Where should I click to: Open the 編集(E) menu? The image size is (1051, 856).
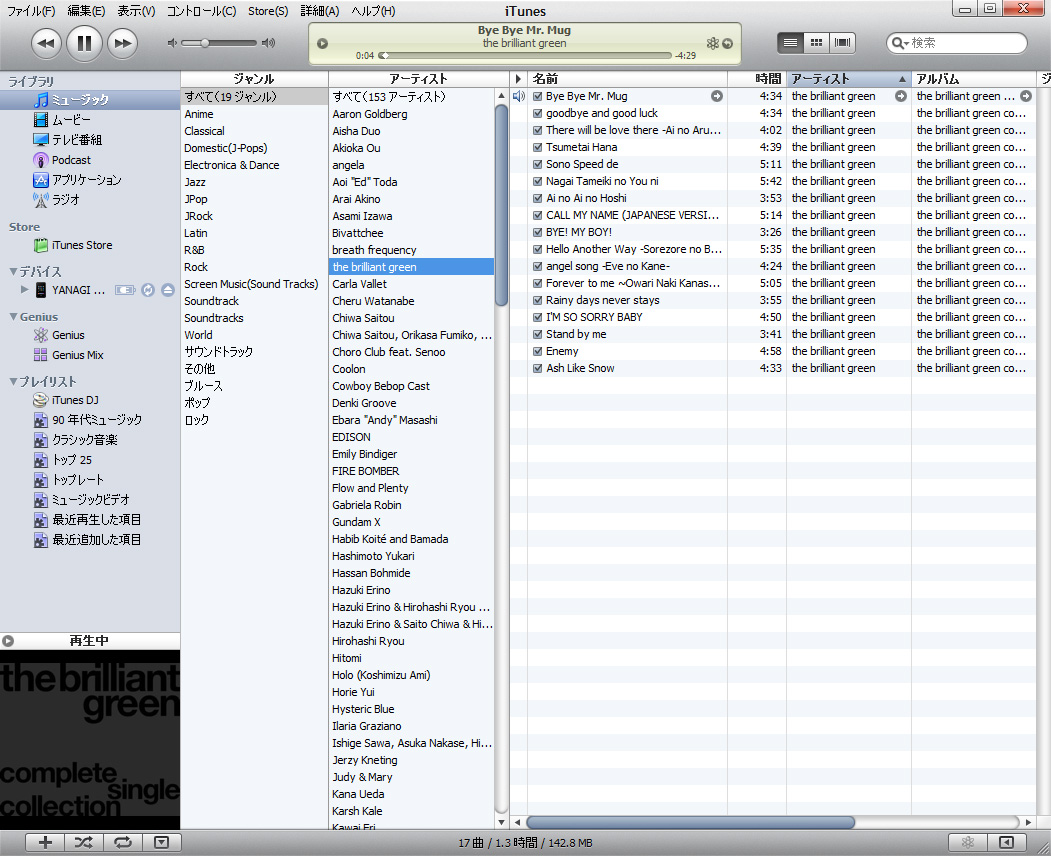pos(86,11)
